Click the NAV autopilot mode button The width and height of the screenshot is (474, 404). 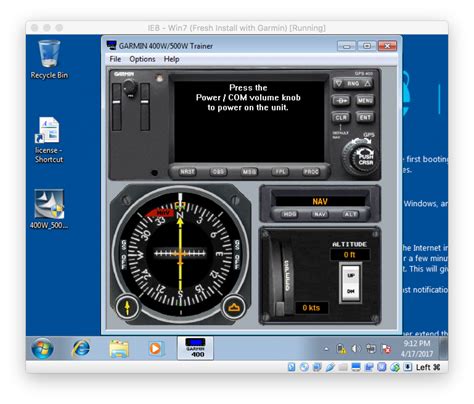320,214
